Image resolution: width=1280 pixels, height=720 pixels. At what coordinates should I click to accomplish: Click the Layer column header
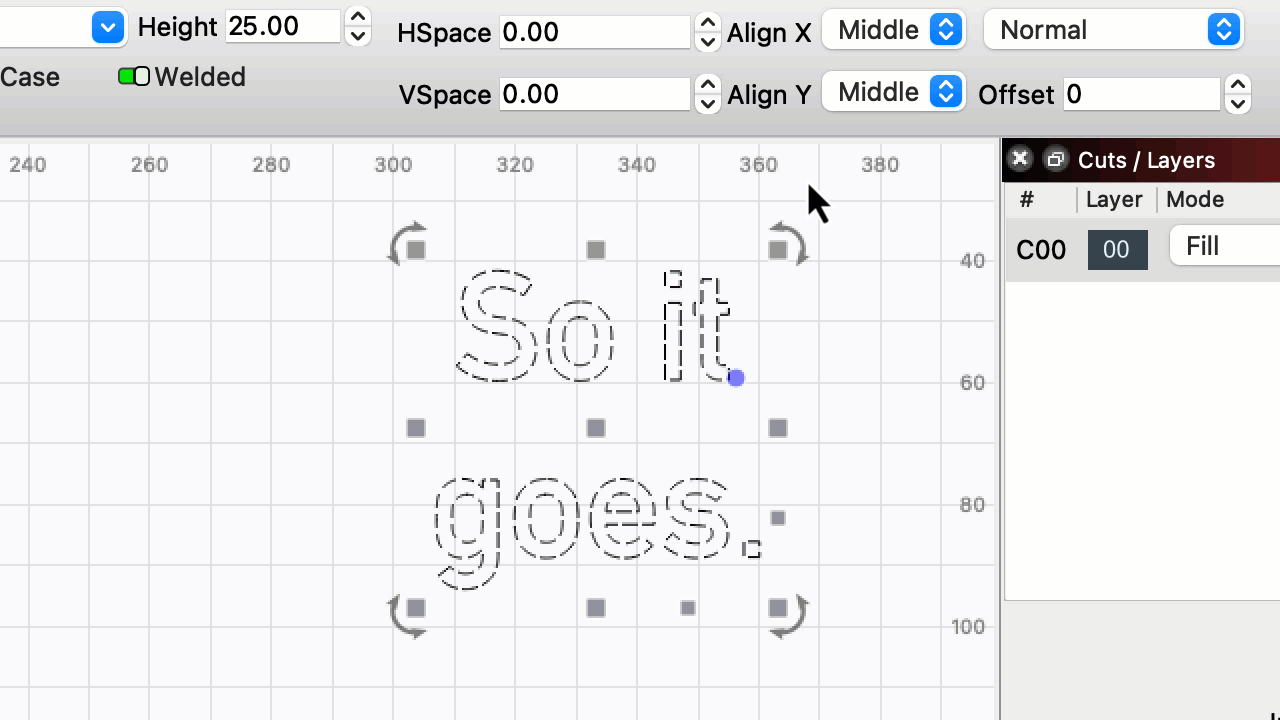click(x=1113, y=199)
